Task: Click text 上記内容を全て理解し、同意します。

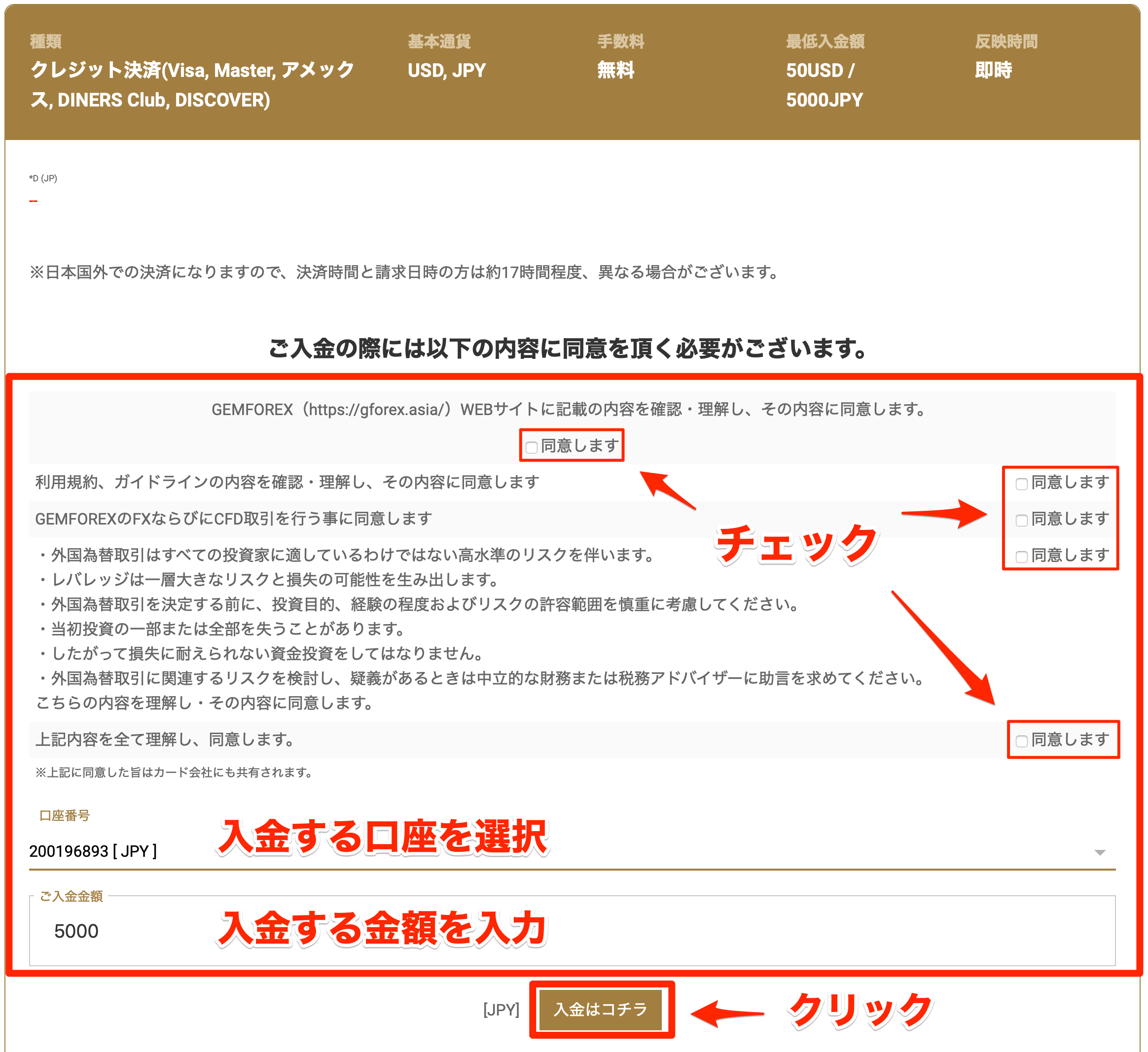Action: (x=166, y=739)
